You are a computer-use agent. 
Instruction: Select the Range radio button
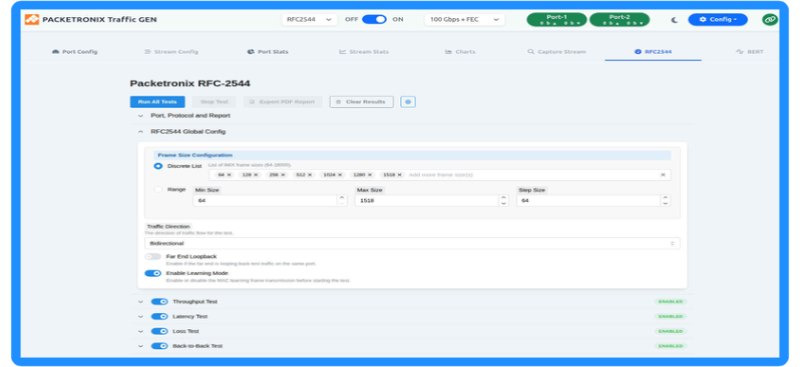(x=158, y=189)
